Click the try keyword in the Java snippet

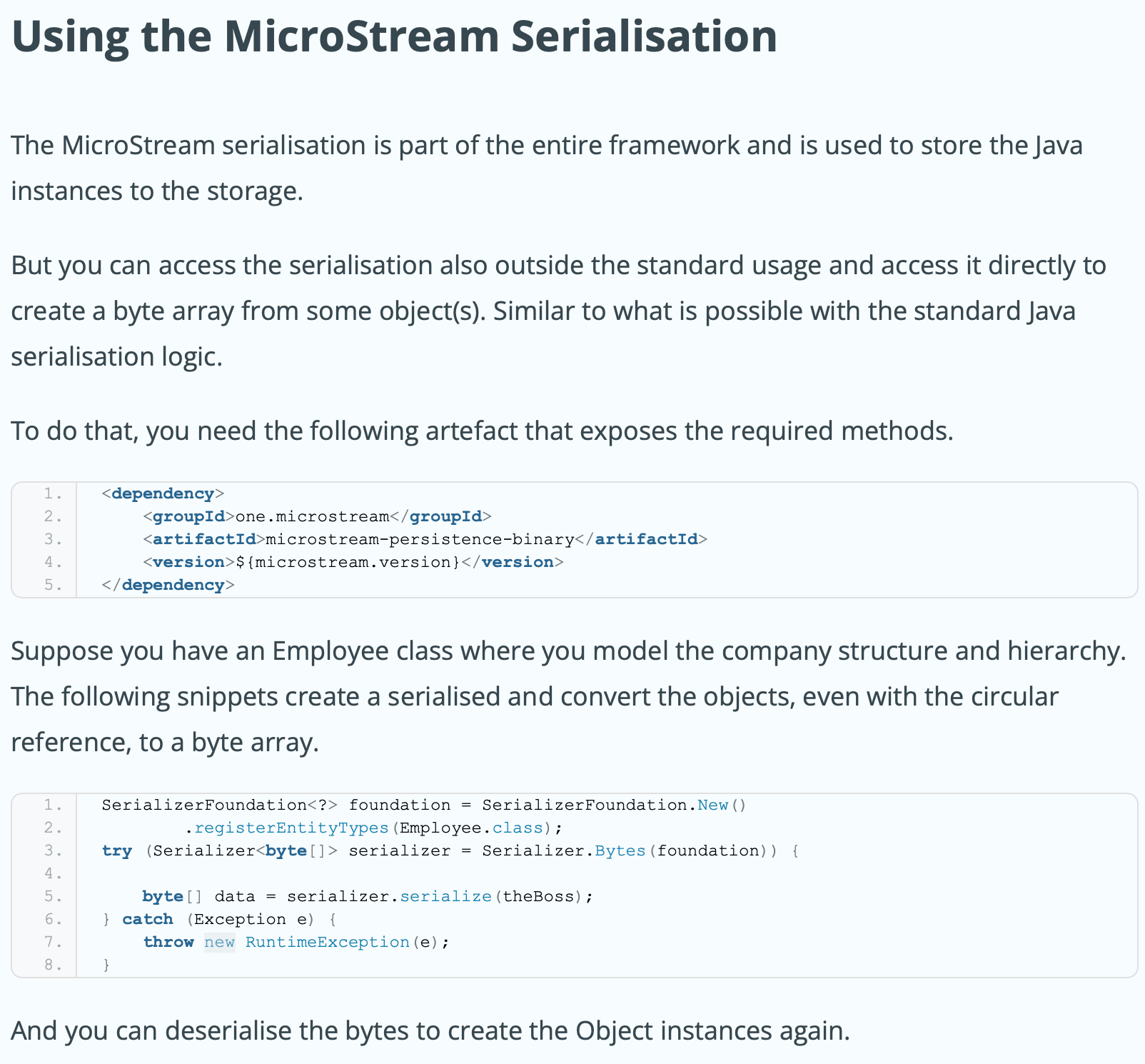[117, 850]
